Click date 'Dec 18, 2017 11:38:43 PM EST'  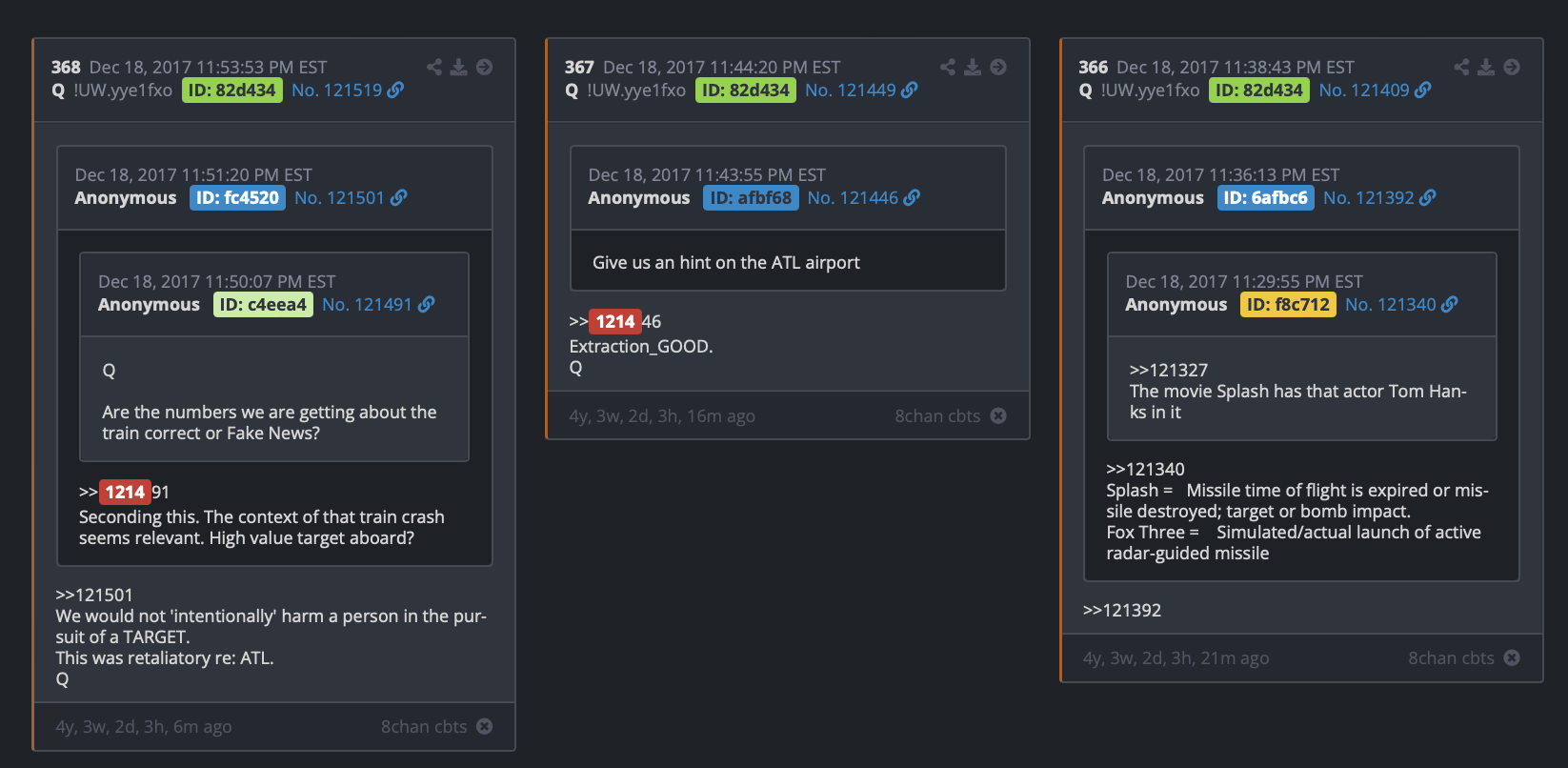coord(1236,67)
